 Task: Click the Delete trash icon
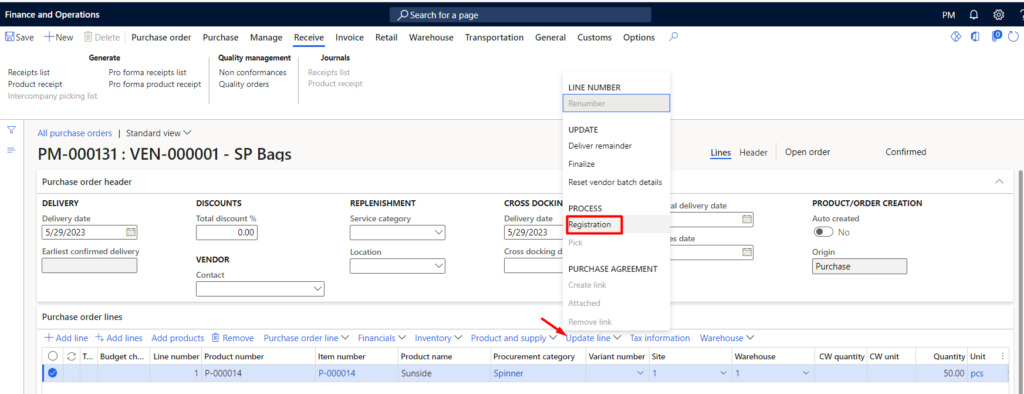tap(88, 37)
